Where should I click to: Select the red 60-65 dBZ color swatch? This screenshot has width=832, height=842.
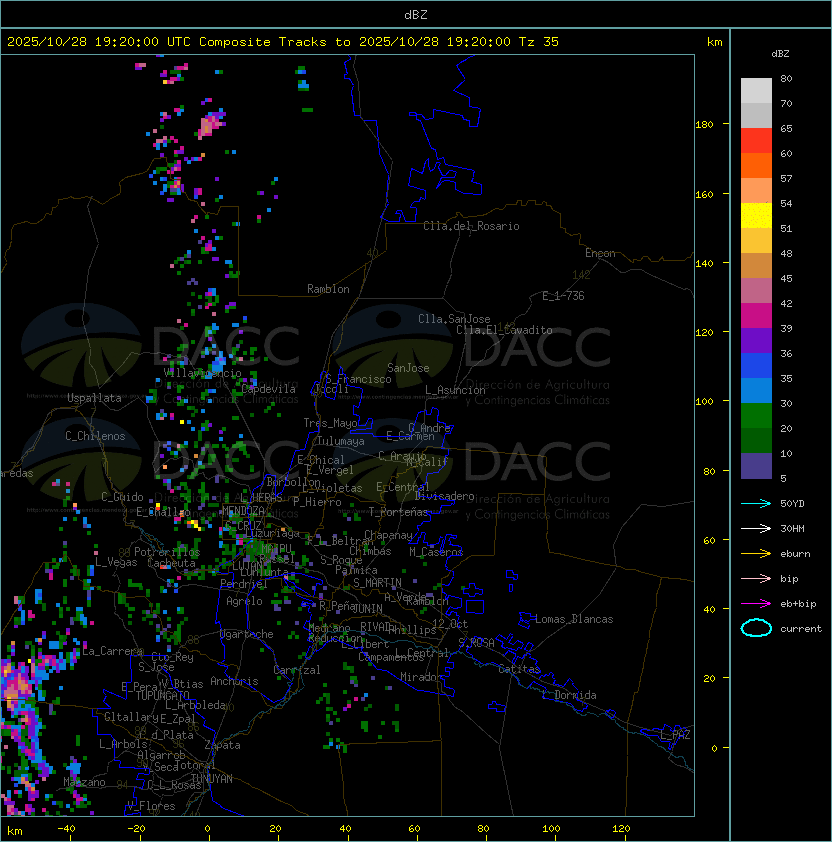[756, 141]
